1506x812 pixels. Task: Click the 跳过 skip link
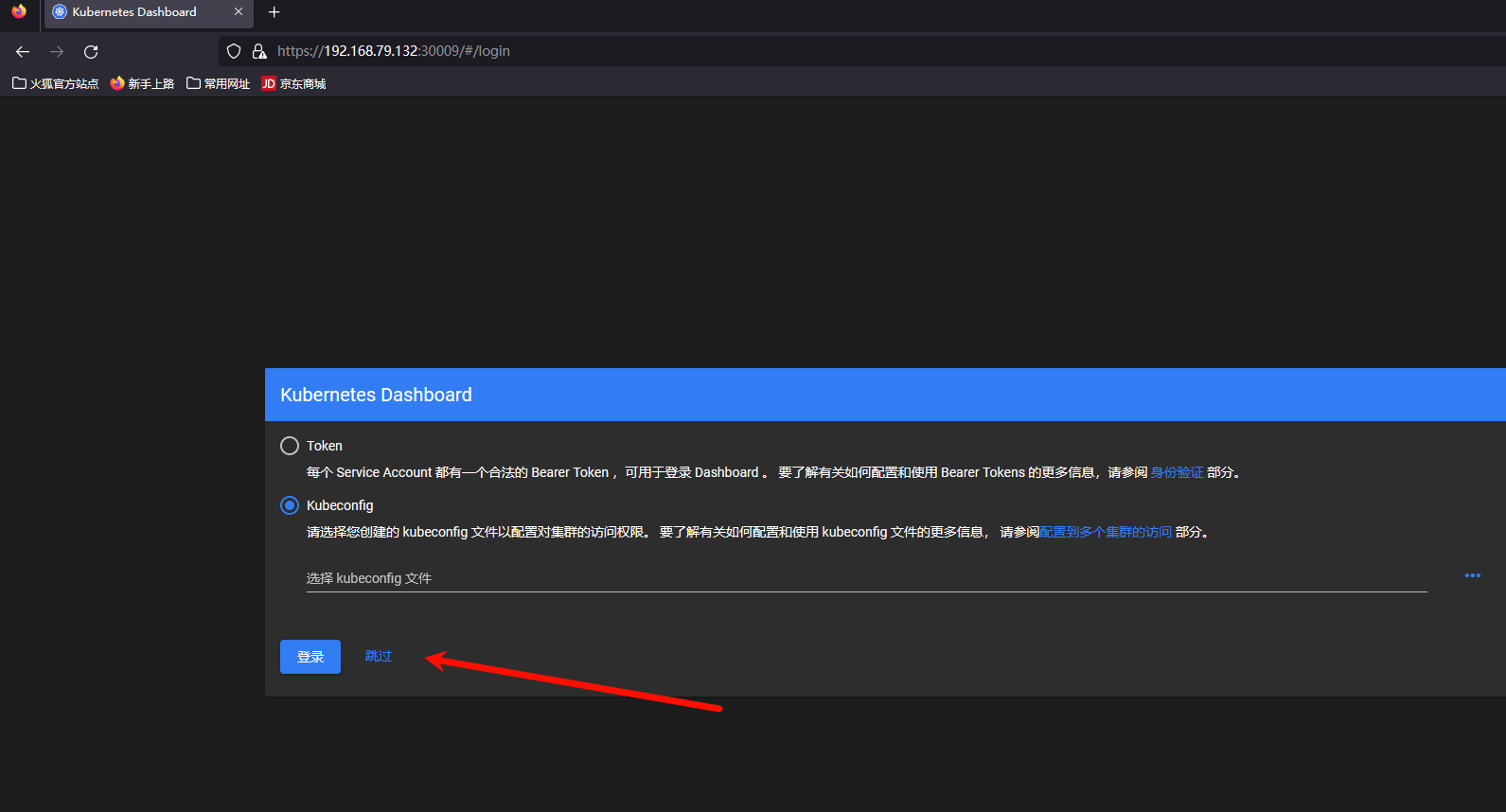point(378,656)
